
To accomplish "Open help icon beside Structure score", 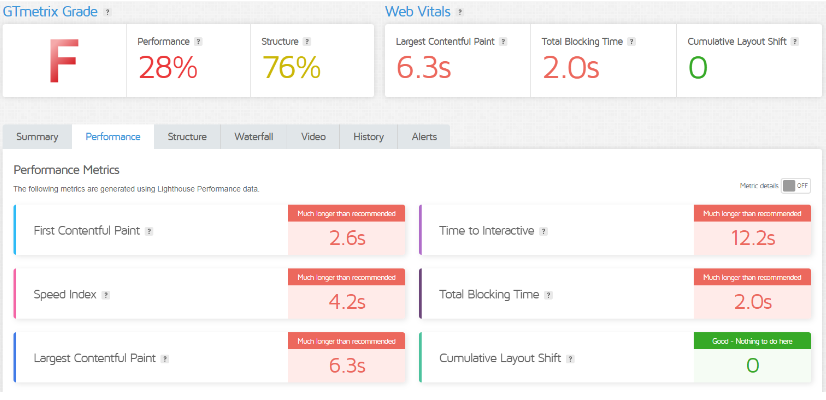I will pos(307,42).
